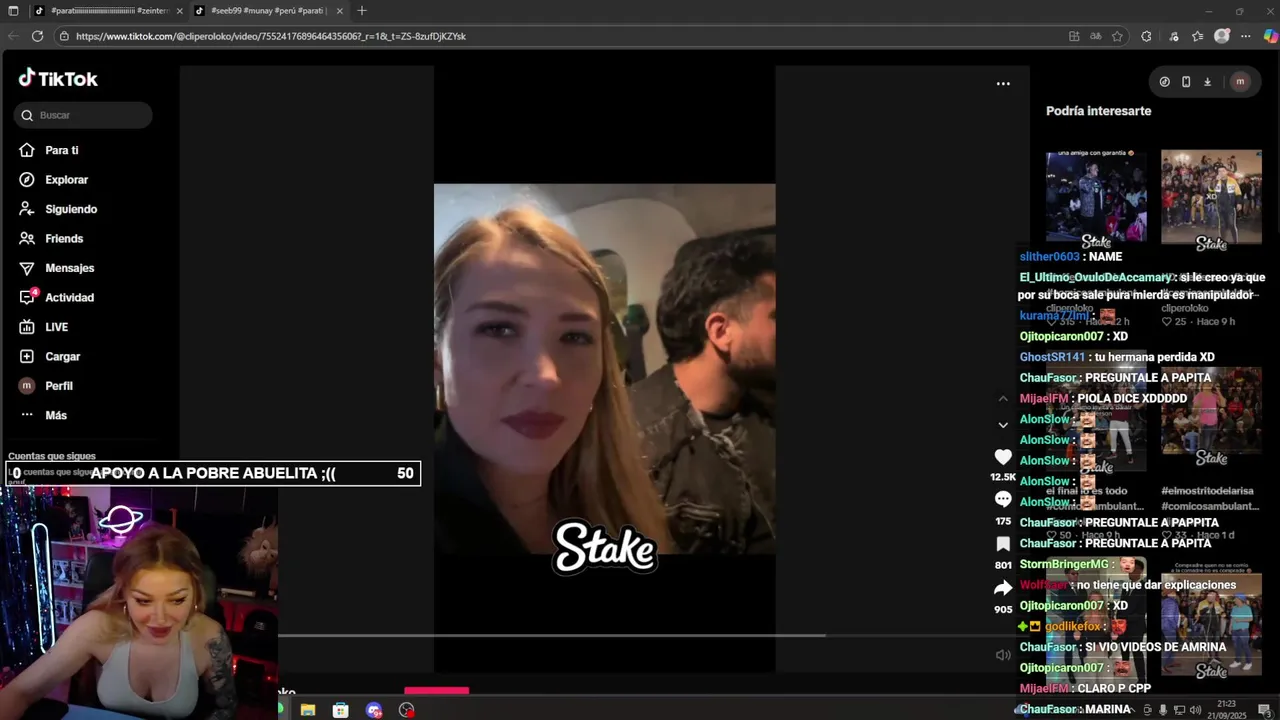Expand the Más menu
1280x720 pixels.
tap(55, 415)
